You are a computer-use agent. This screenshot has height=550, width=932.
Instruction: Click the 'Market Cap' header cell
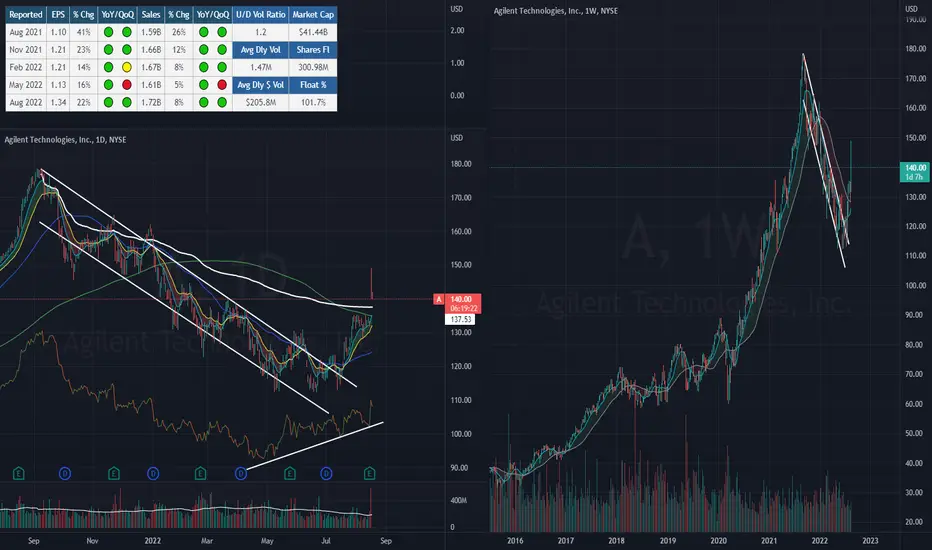(313, 14)
